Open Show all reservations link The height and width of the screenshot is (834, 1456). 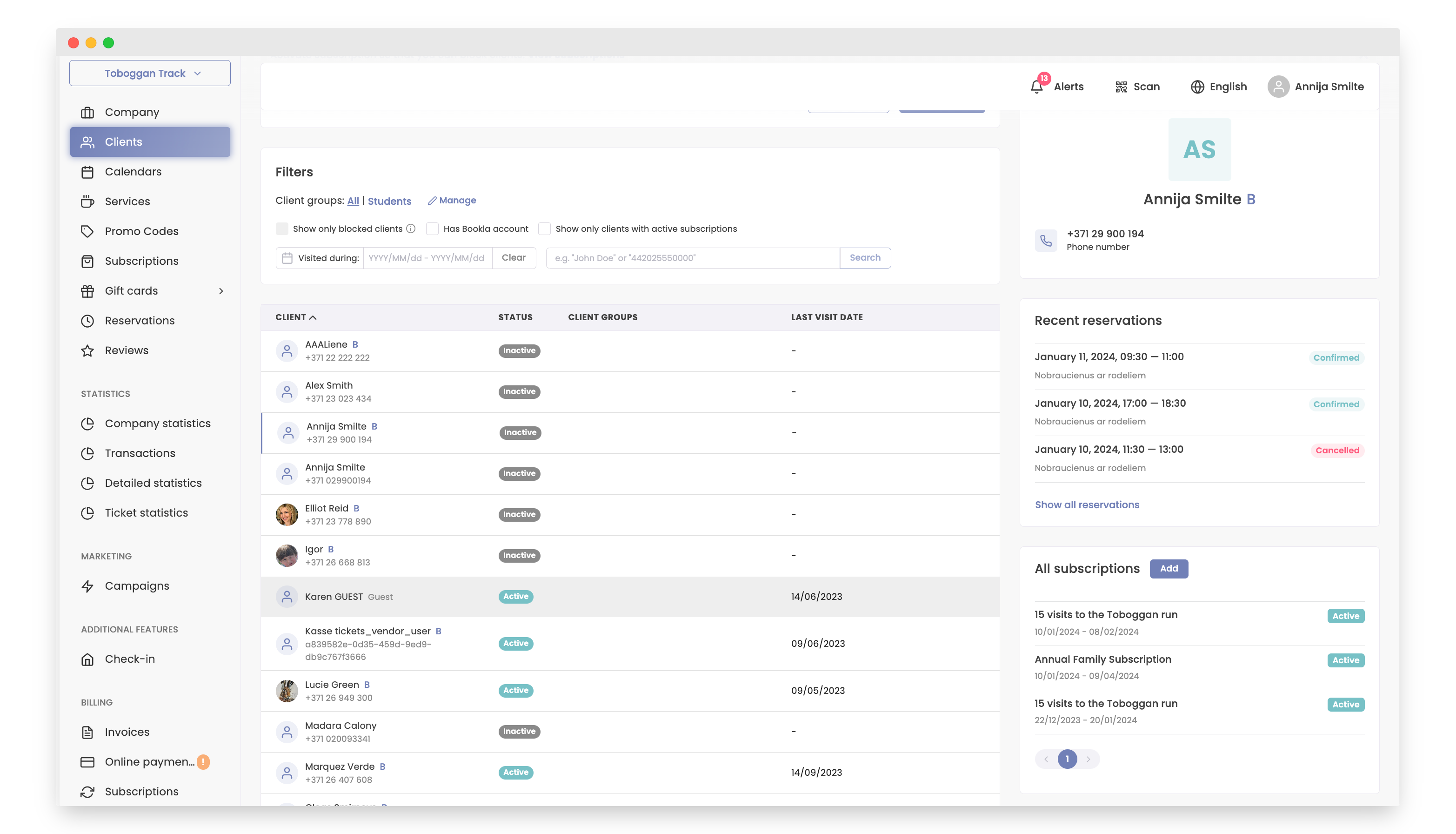1087,504
